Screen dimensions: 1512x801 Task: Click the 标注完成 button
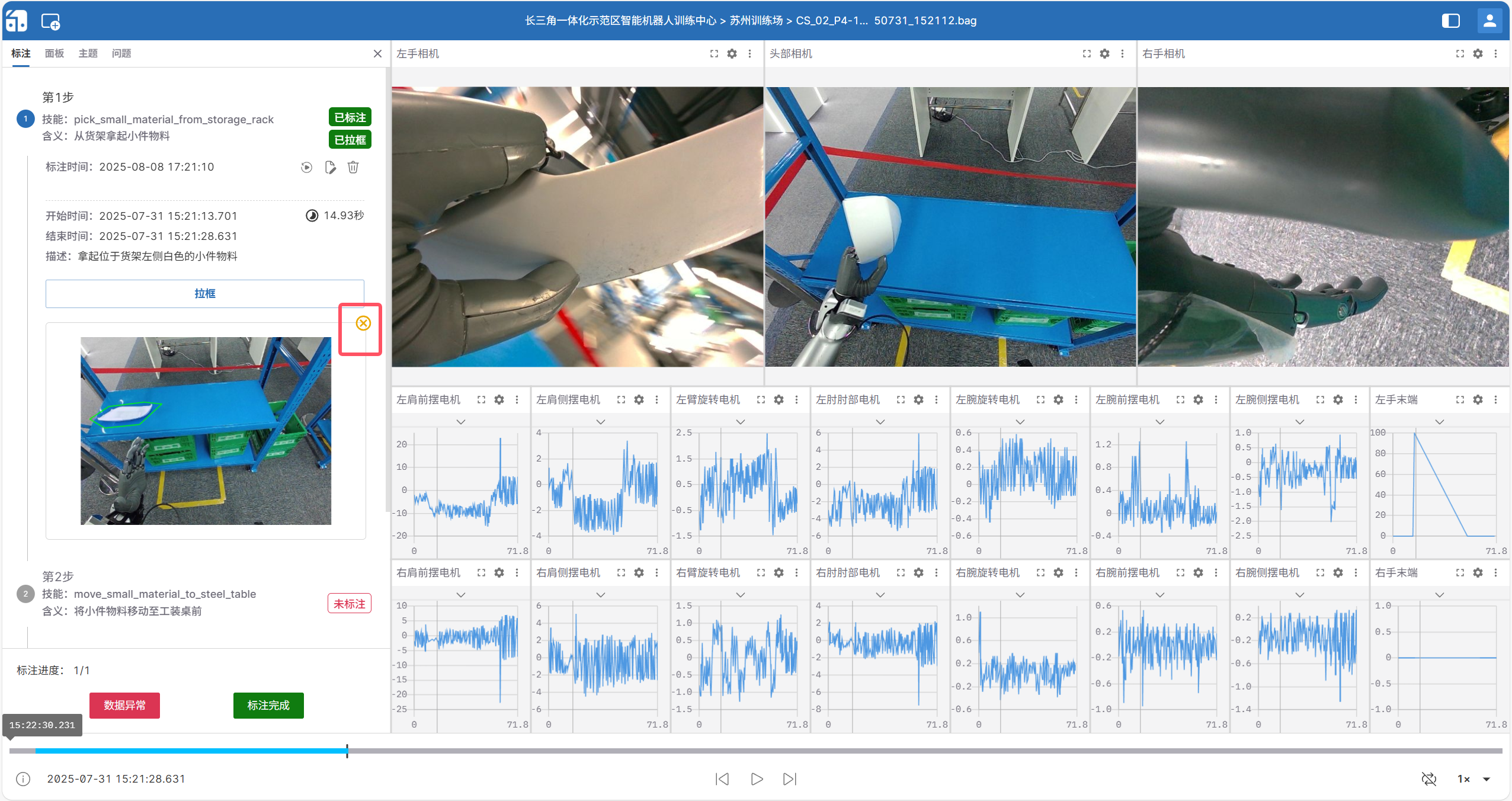[268, 705]
